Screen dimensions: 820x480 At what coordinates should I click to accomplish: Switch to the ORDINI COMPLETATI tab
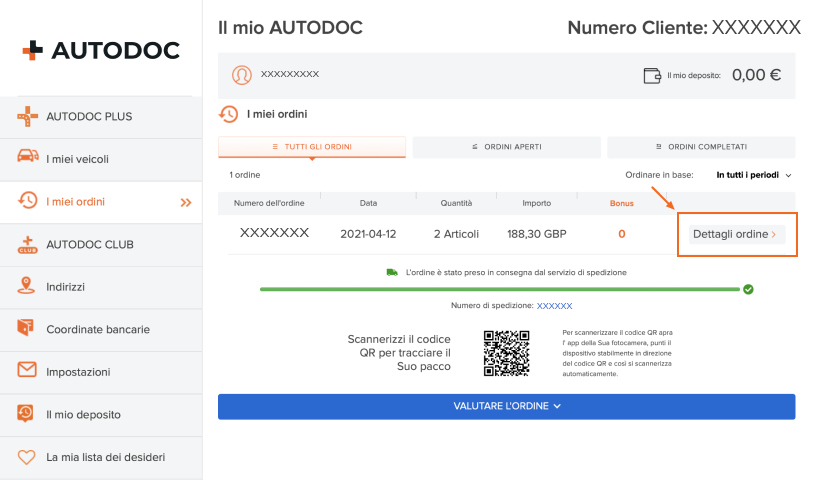coord(700,147)
